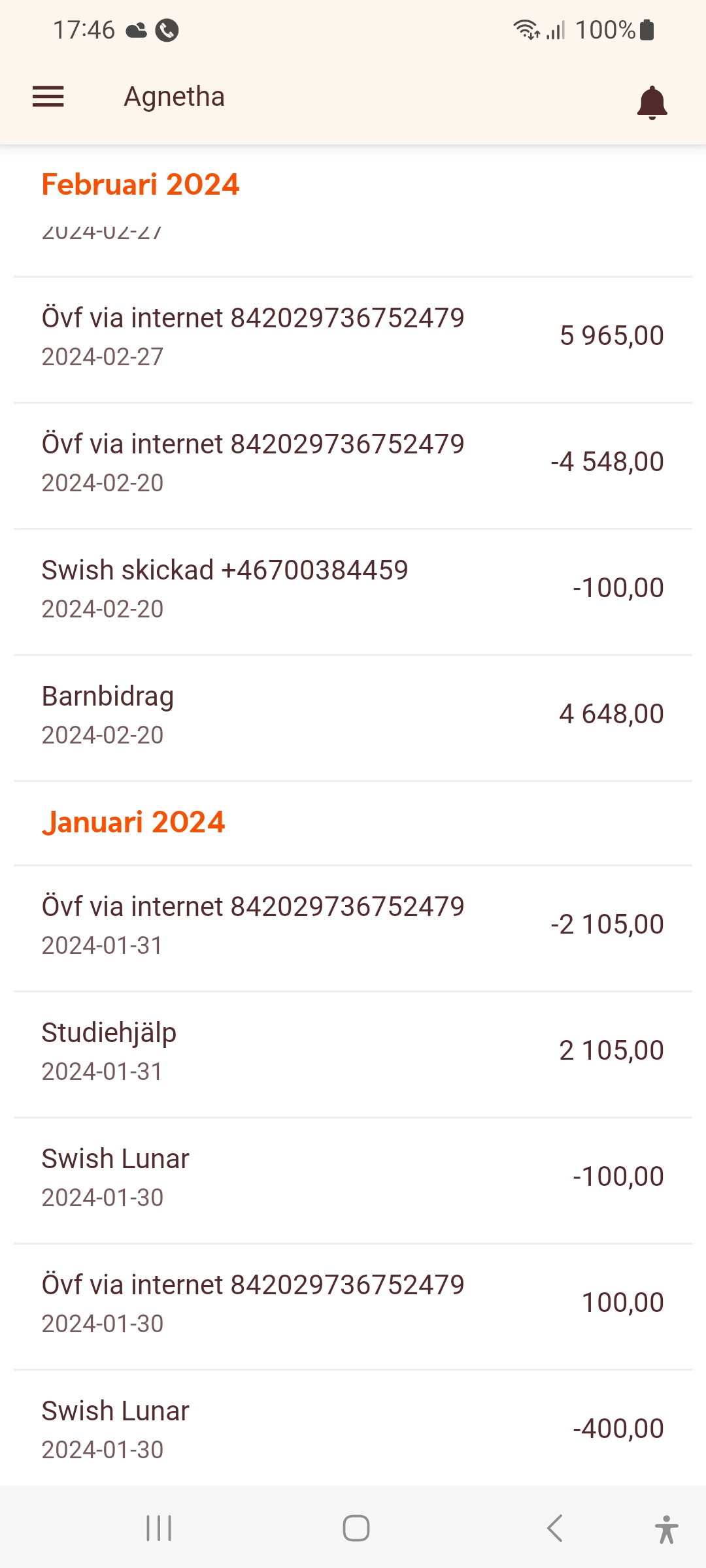
Task: Tap the notifications bell icon
Action: pos(652,103)
